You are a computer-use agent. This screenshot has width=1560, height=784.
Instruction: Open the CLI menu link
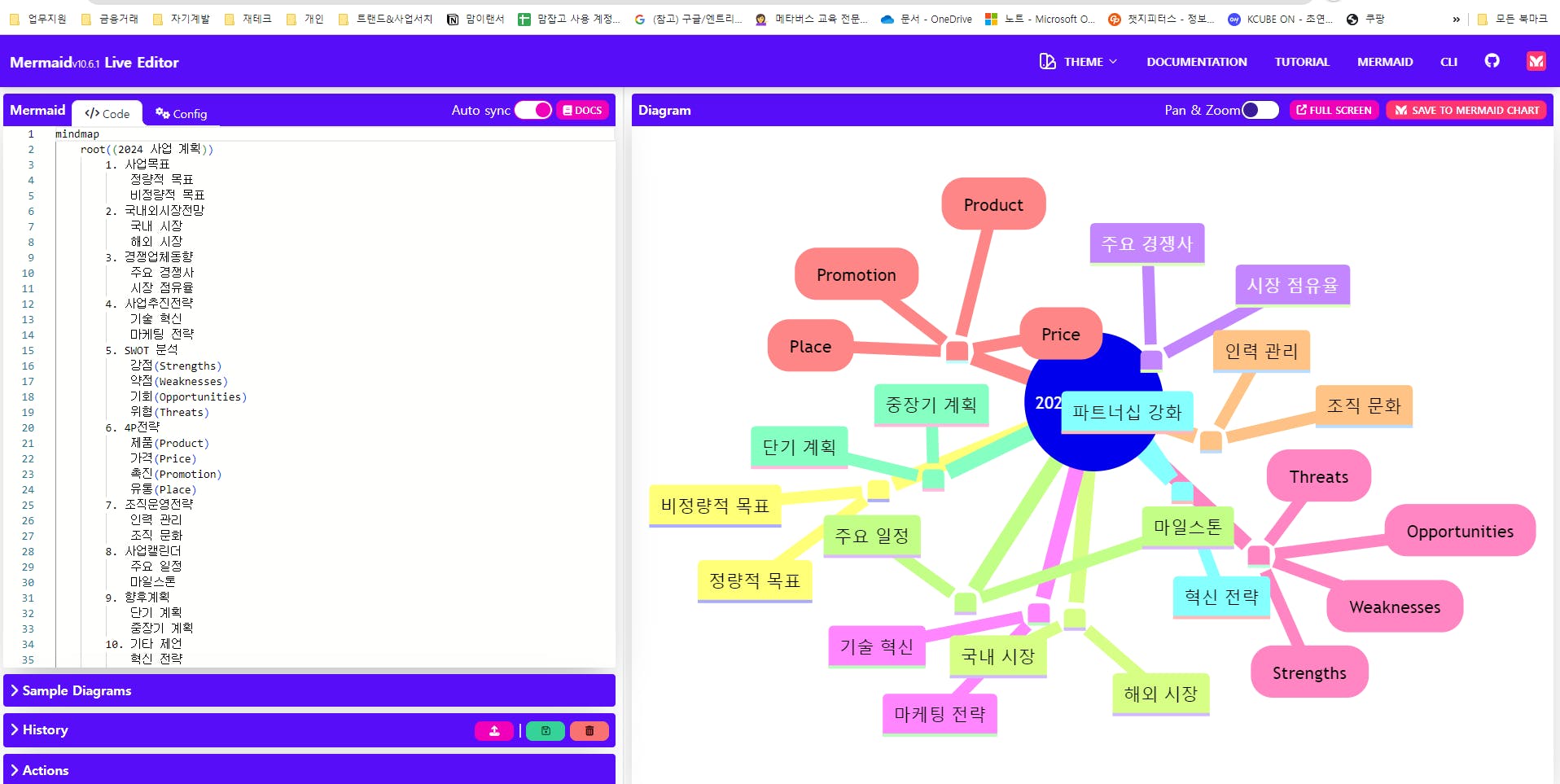pos(1448,62)
